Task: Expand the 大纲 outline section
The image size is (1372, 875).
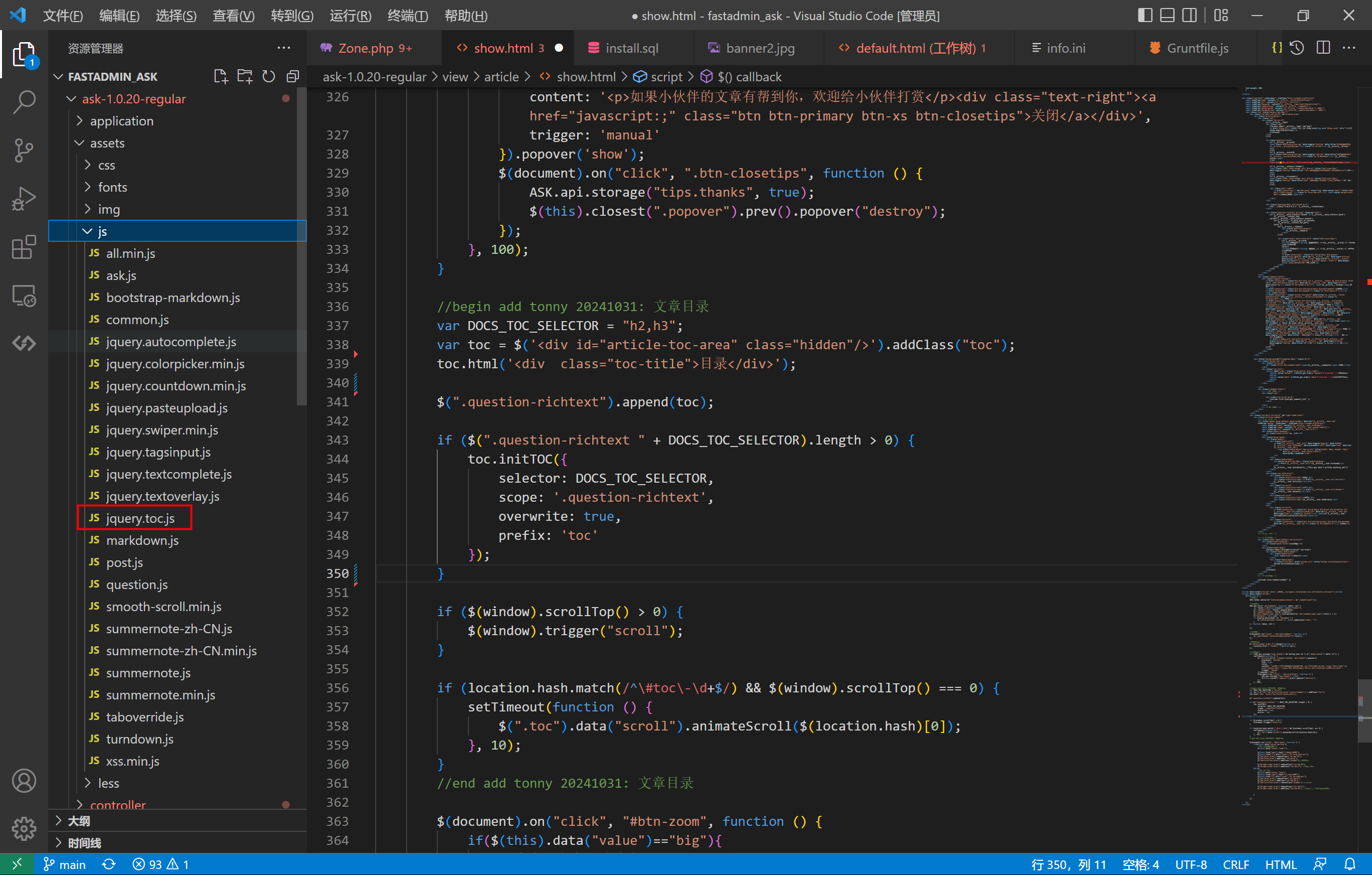Action: pos(178,821)
